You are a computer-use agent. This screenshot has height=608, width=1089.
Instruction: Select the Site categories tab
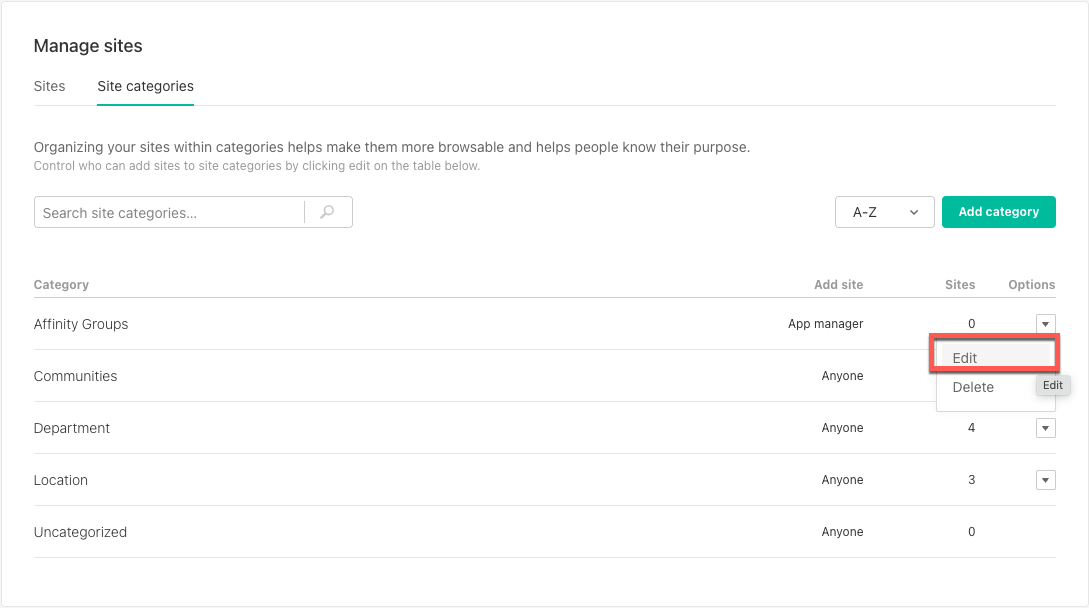tap(145, 86)
